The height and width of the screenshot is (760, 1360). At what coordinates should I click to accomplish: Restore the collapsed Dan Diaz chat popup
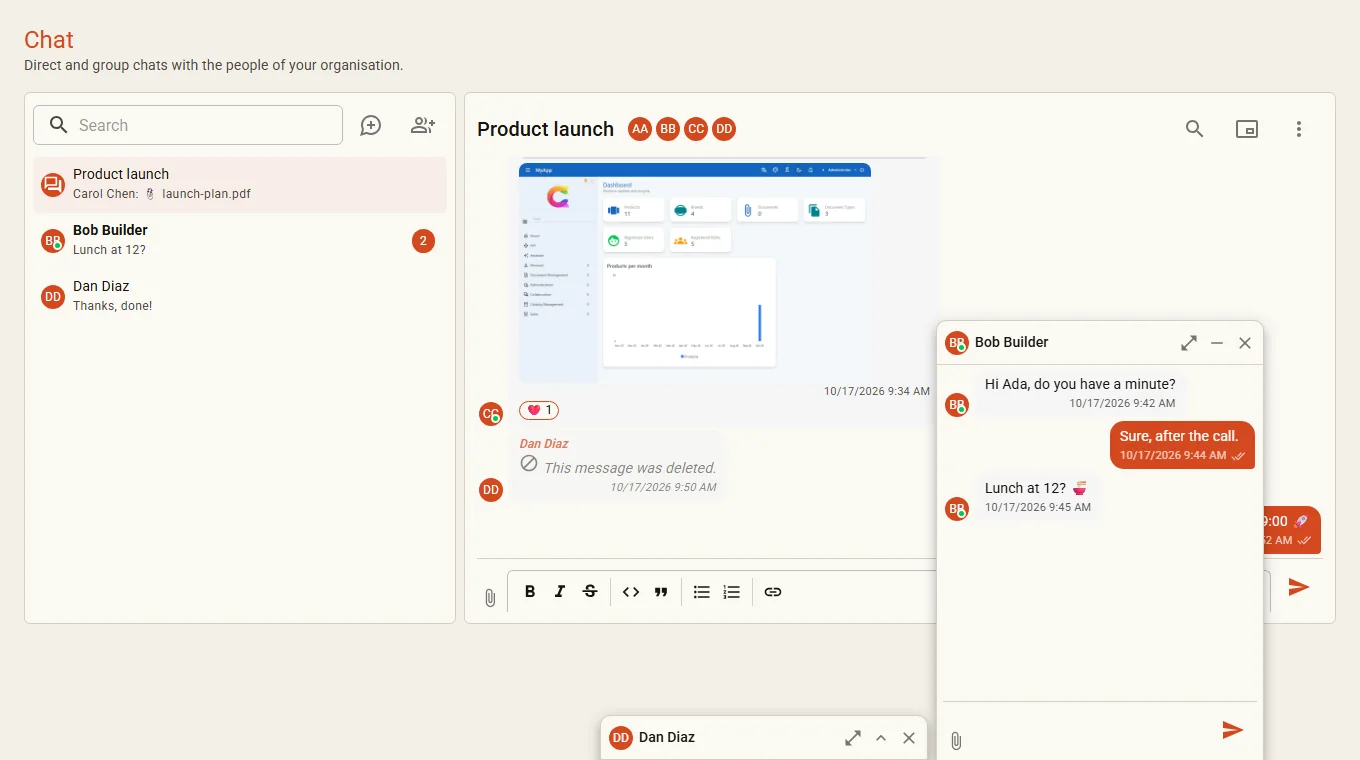click(x=881, y=738)
